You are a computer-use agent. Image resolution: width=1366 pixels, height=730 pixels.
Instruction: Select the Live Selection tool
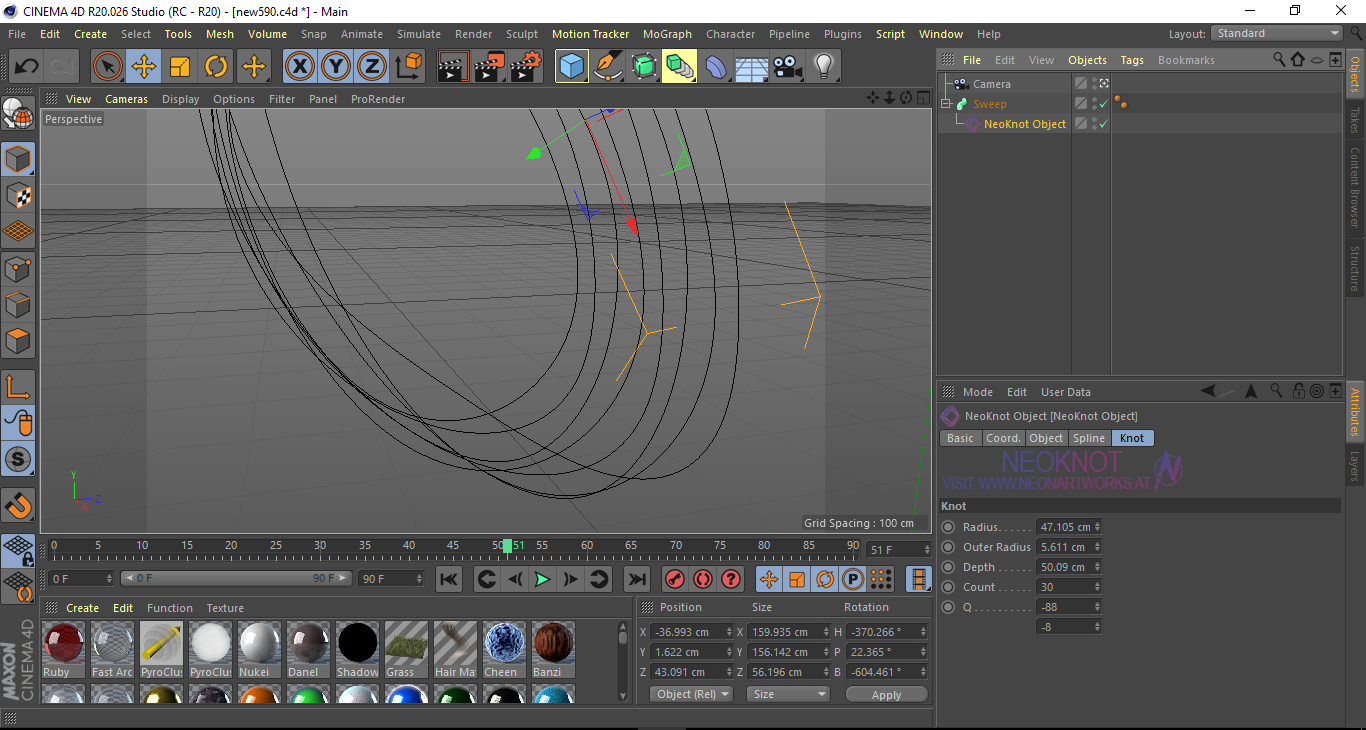(x=108, y=67)
